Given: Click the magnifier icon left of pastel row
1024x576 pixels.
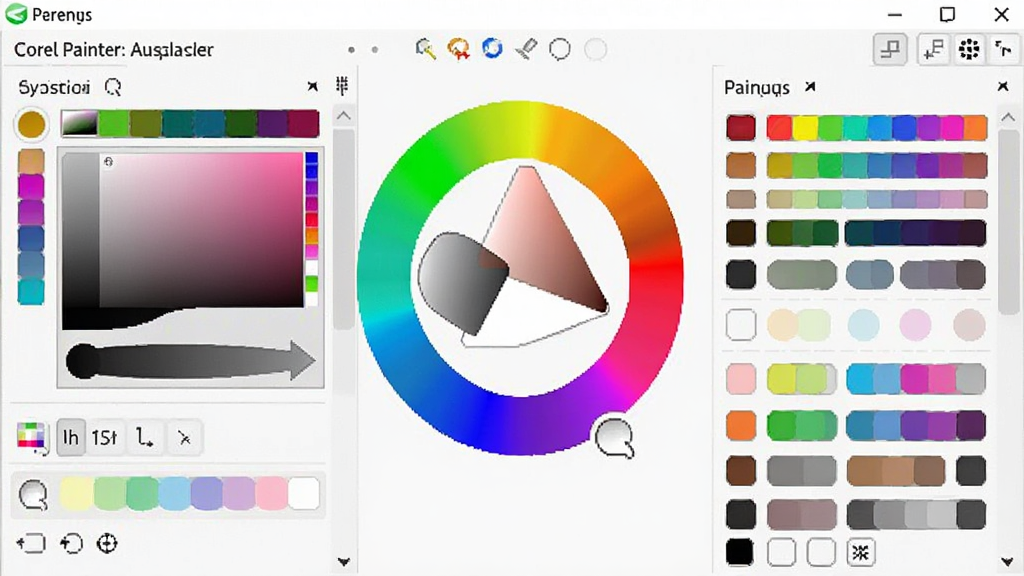Looking at the screenshot, I should click(x=33, y=494).
